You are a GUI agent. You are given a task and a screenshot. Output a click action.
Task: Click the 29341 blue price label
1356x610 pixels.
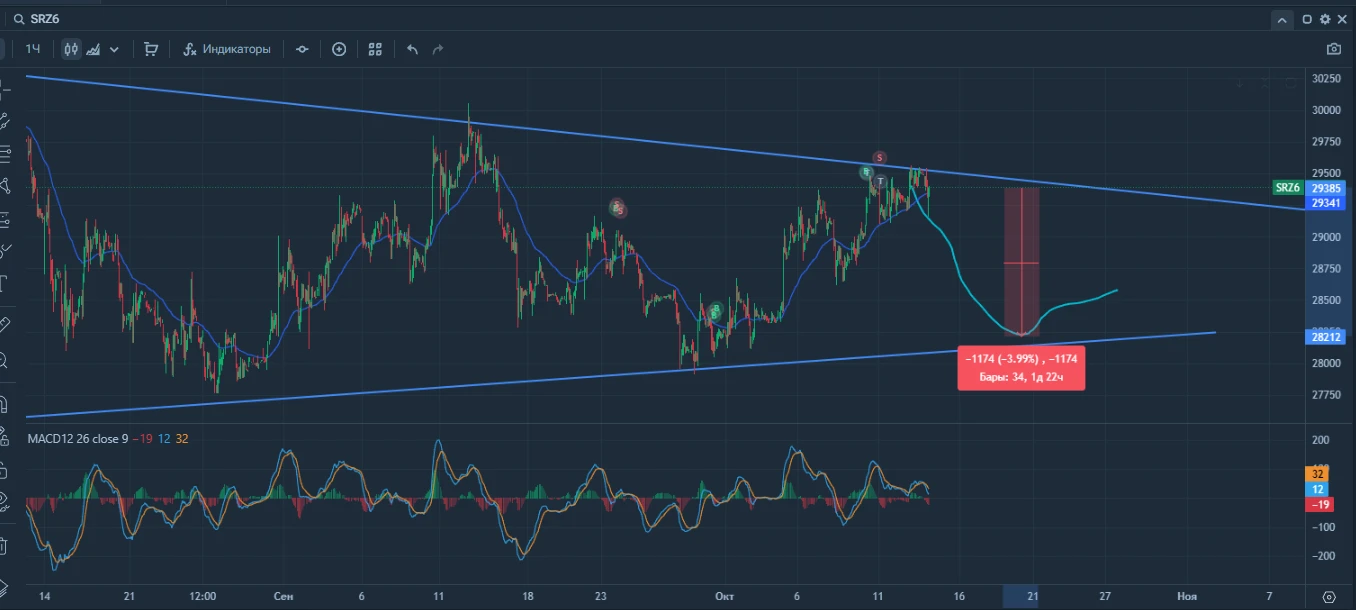[1325, 203]
